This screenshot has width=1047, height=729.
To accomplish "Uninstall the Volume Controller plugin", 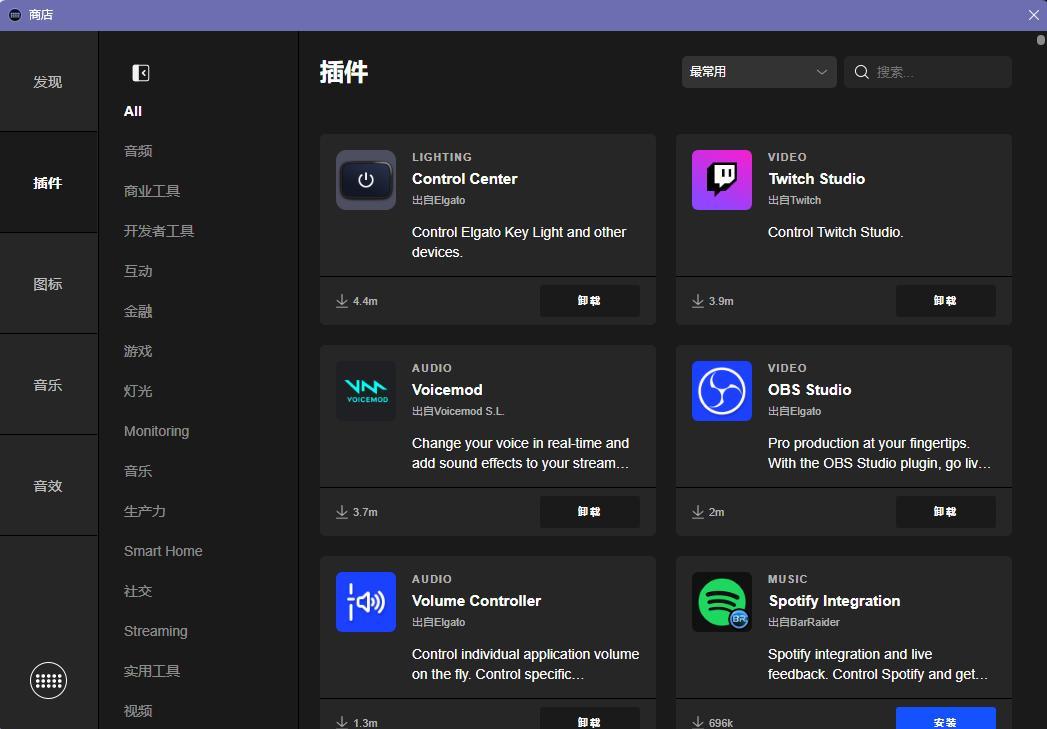I will (x=590, y=718).
